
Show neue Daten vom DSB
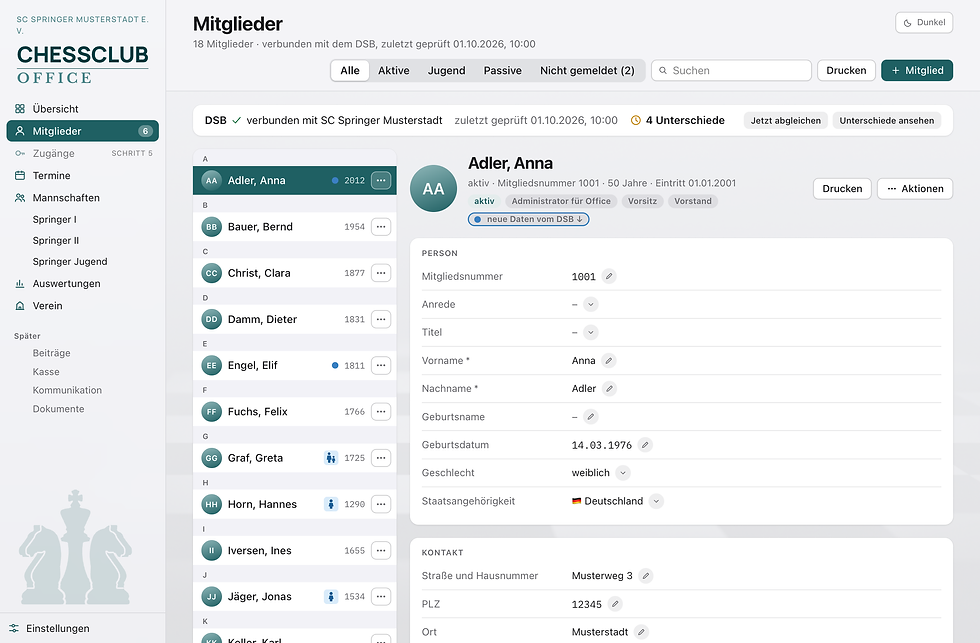click(x=529, y=219)
